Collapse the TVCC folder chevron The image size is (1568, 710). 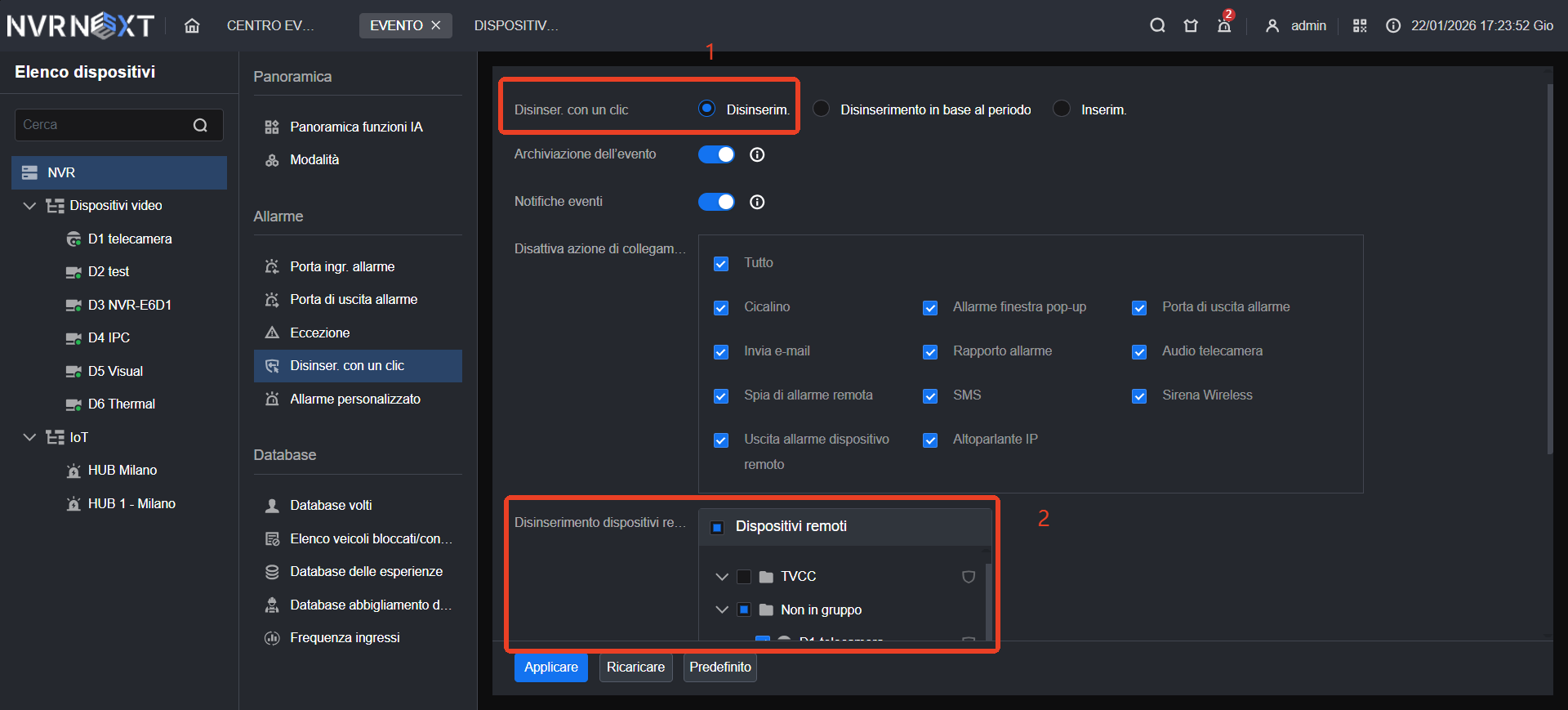click(722, 577)
